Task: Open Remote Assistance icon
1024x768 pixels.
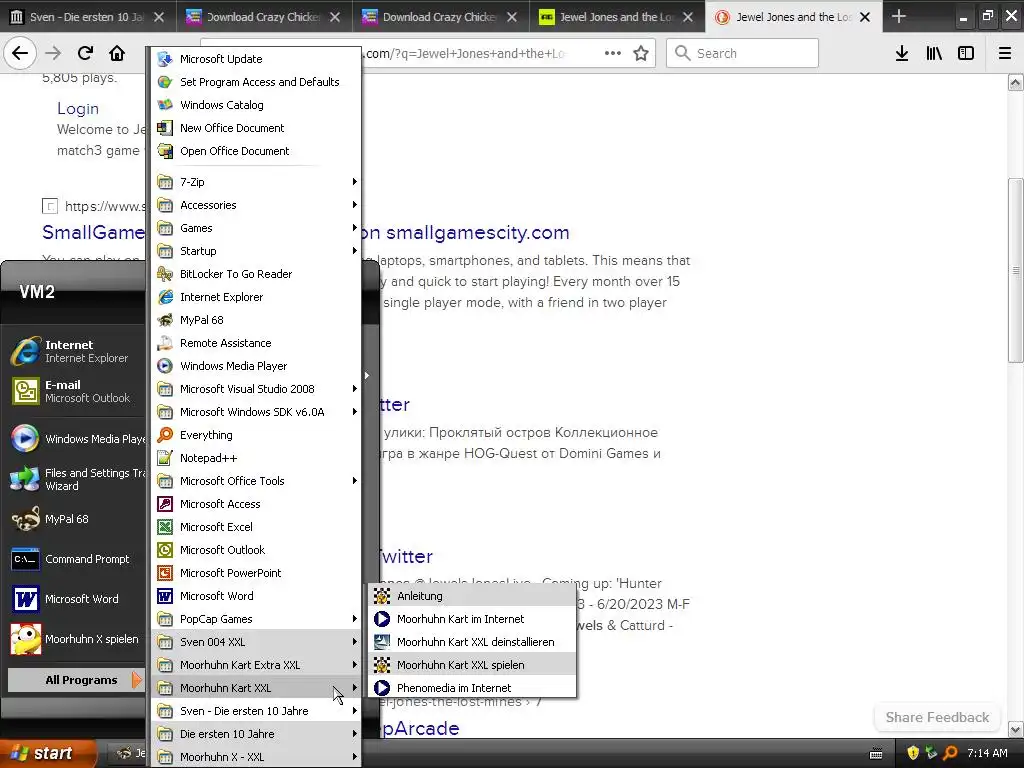Action: [165, 343]
